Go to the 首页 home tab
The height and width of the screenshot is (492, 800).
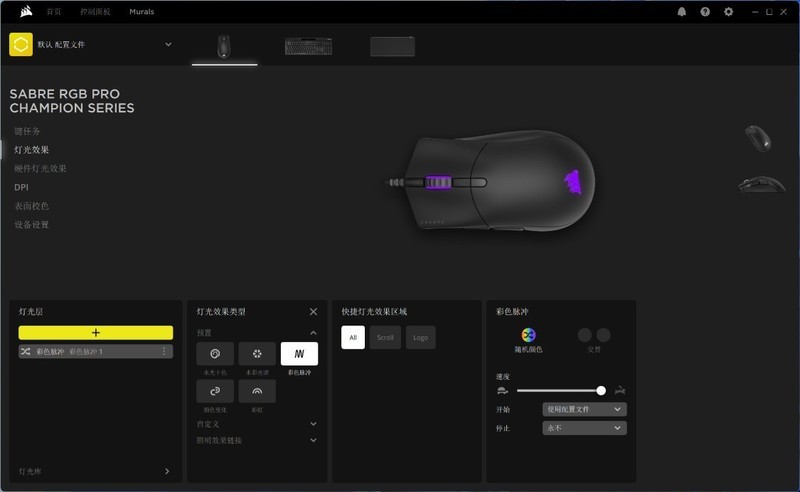[x=54, y=11]
